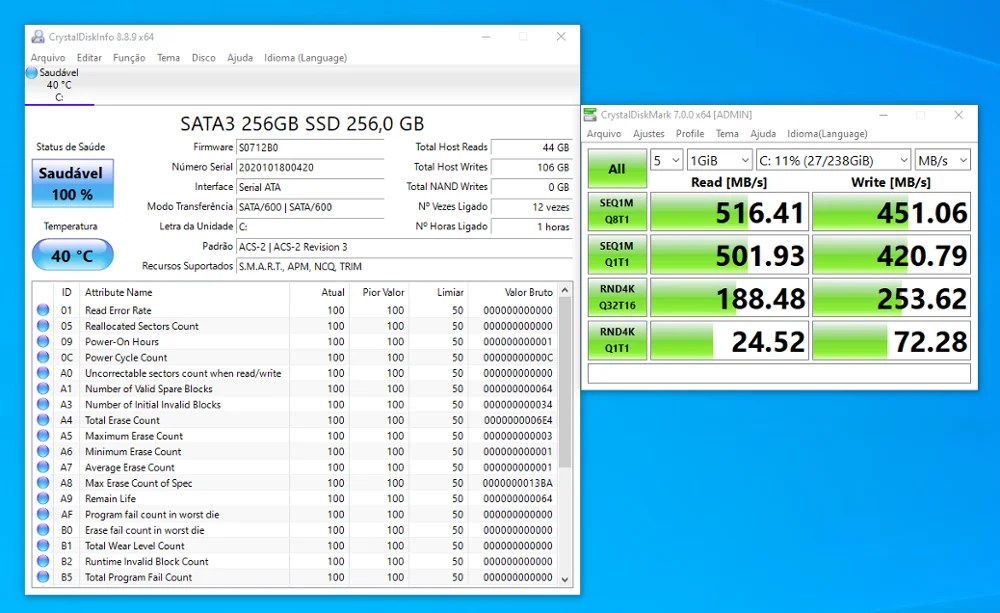Click the Recursos Suportados field
Viewport: 1000px width, 613px height.
(404, 267)
